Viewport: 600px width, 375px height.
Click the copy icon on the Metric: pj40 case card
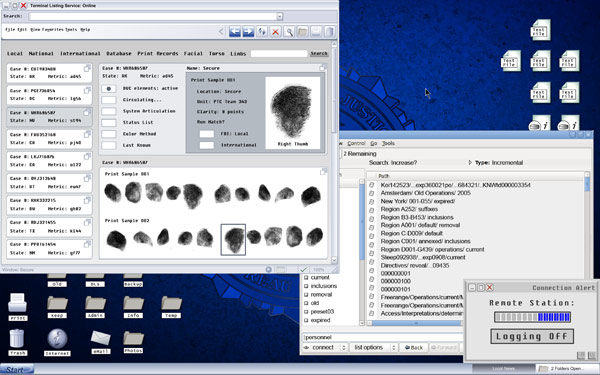pyautogui.click(x=87, y=134)
